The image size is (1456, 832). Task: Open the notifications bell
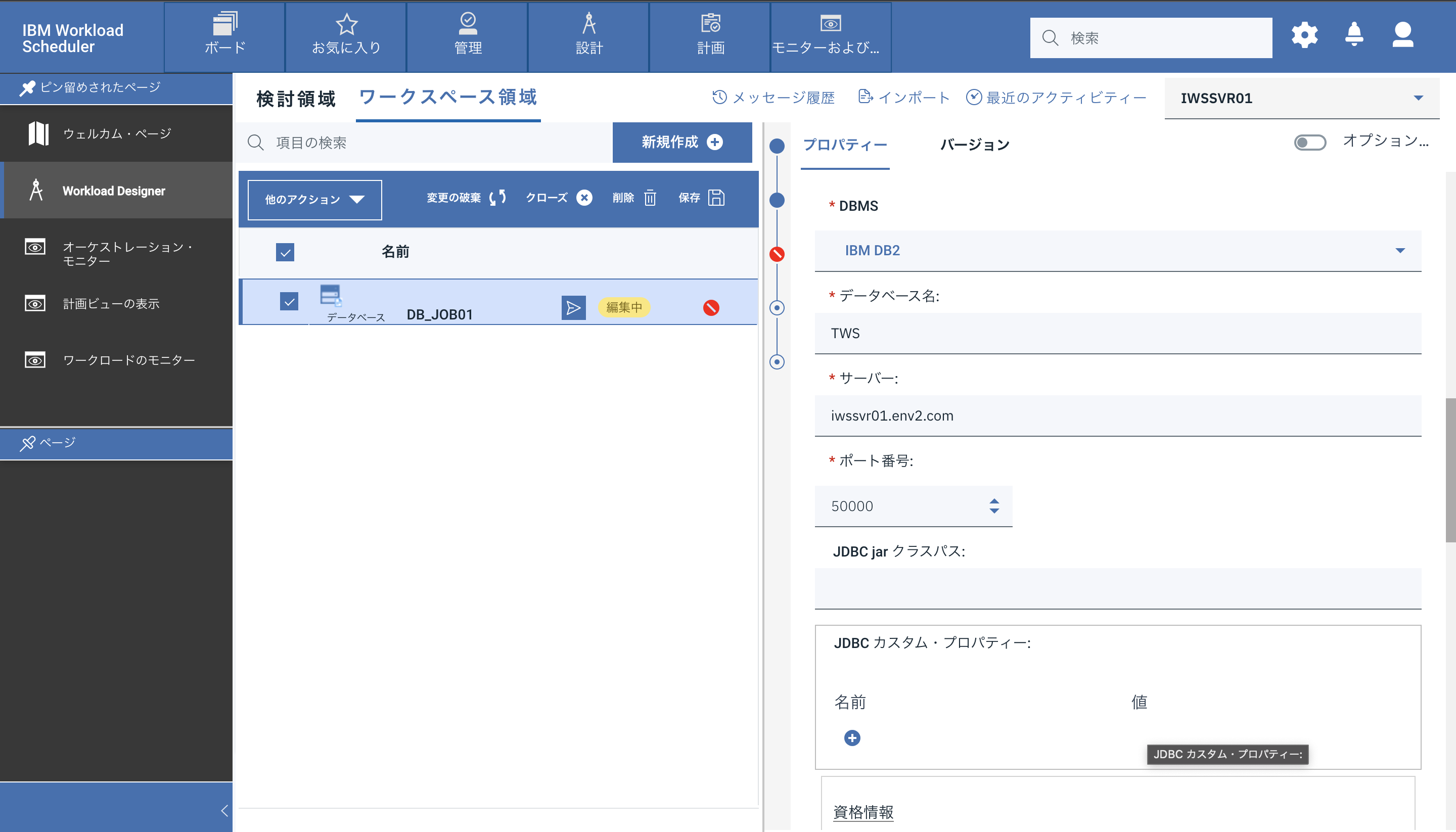tap(1354, 35)
